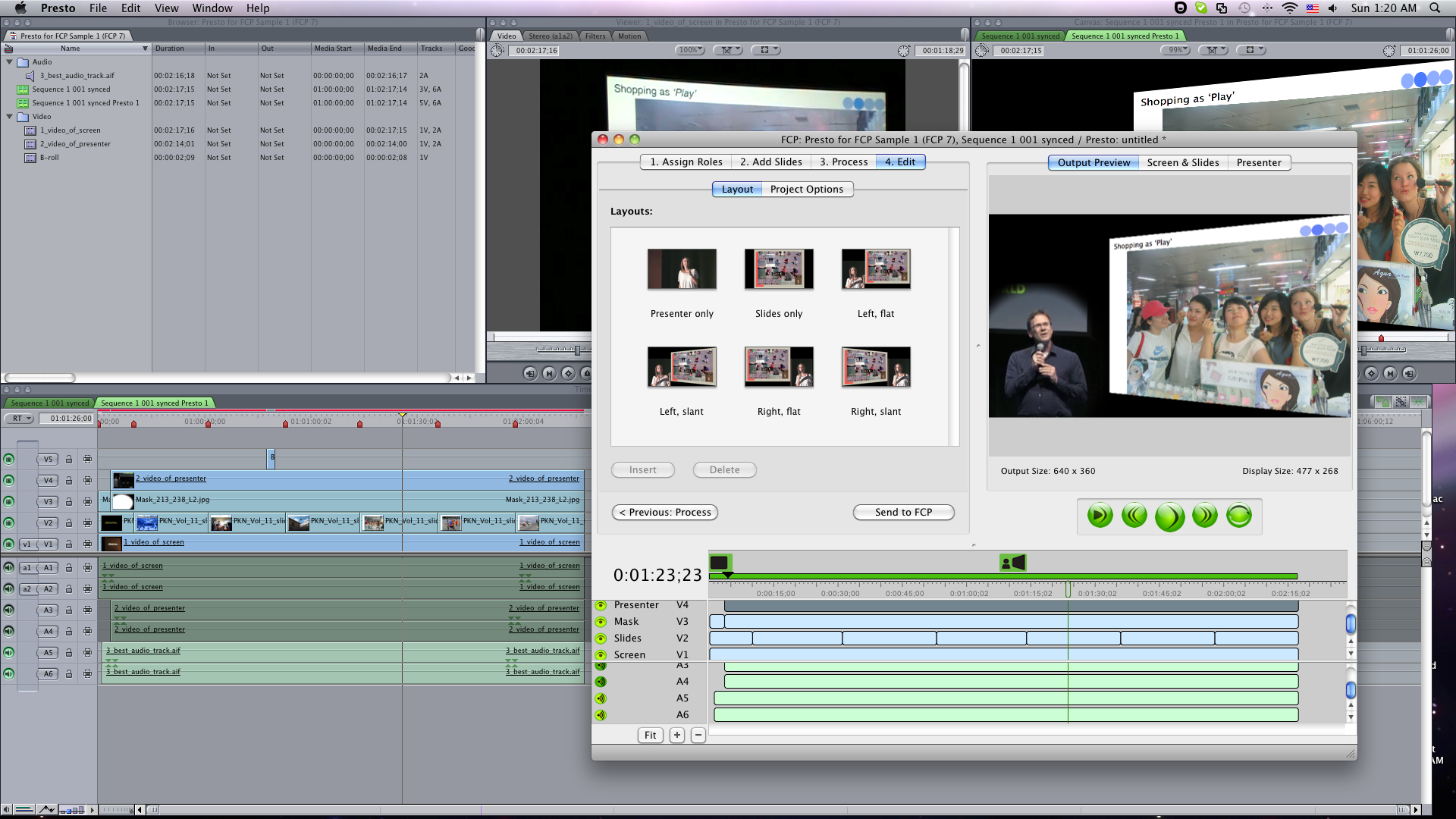Switch to the 2. Add Slides tab
This screenshot has width=1456, height=819.
[x=770, y=162]
